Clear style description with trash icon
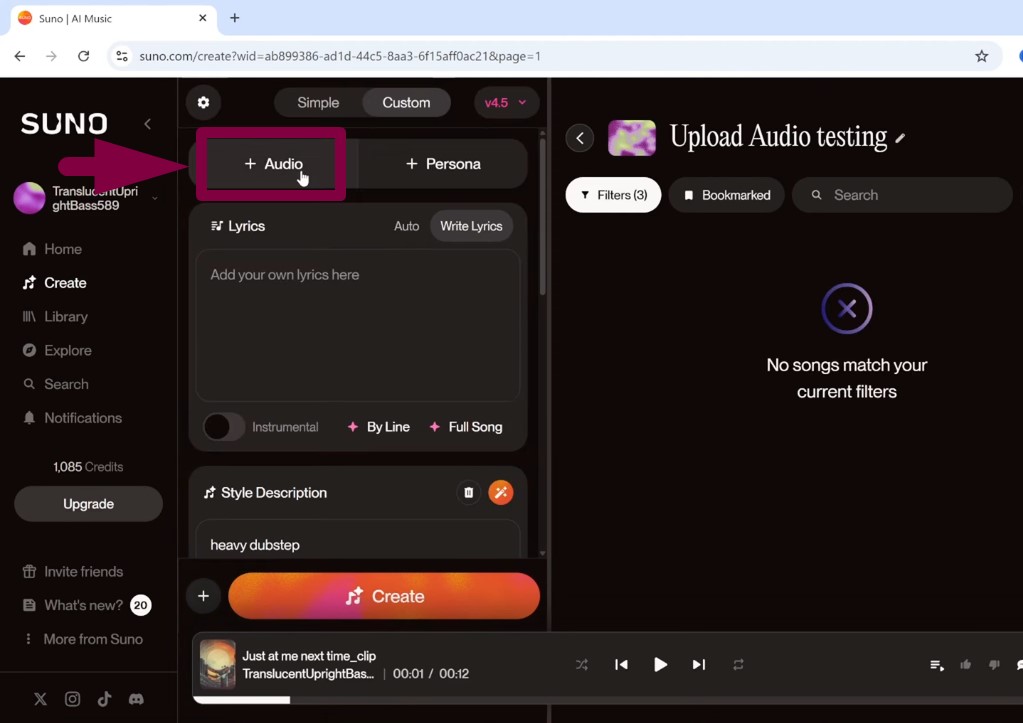Viewport: 1023px width, 723px height. 468,493
